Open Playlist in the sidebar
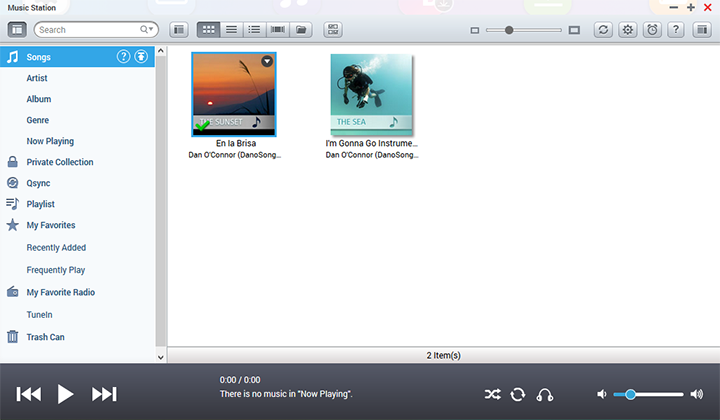 point(40,204)
